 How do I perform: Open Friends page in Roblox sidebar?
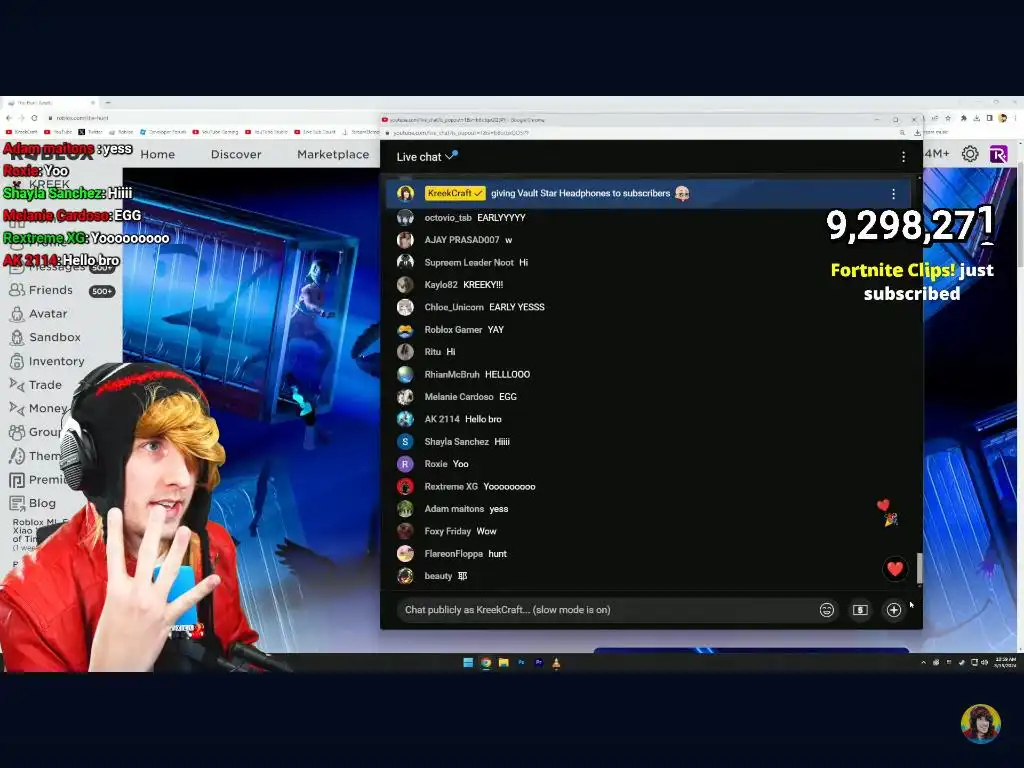50,290
